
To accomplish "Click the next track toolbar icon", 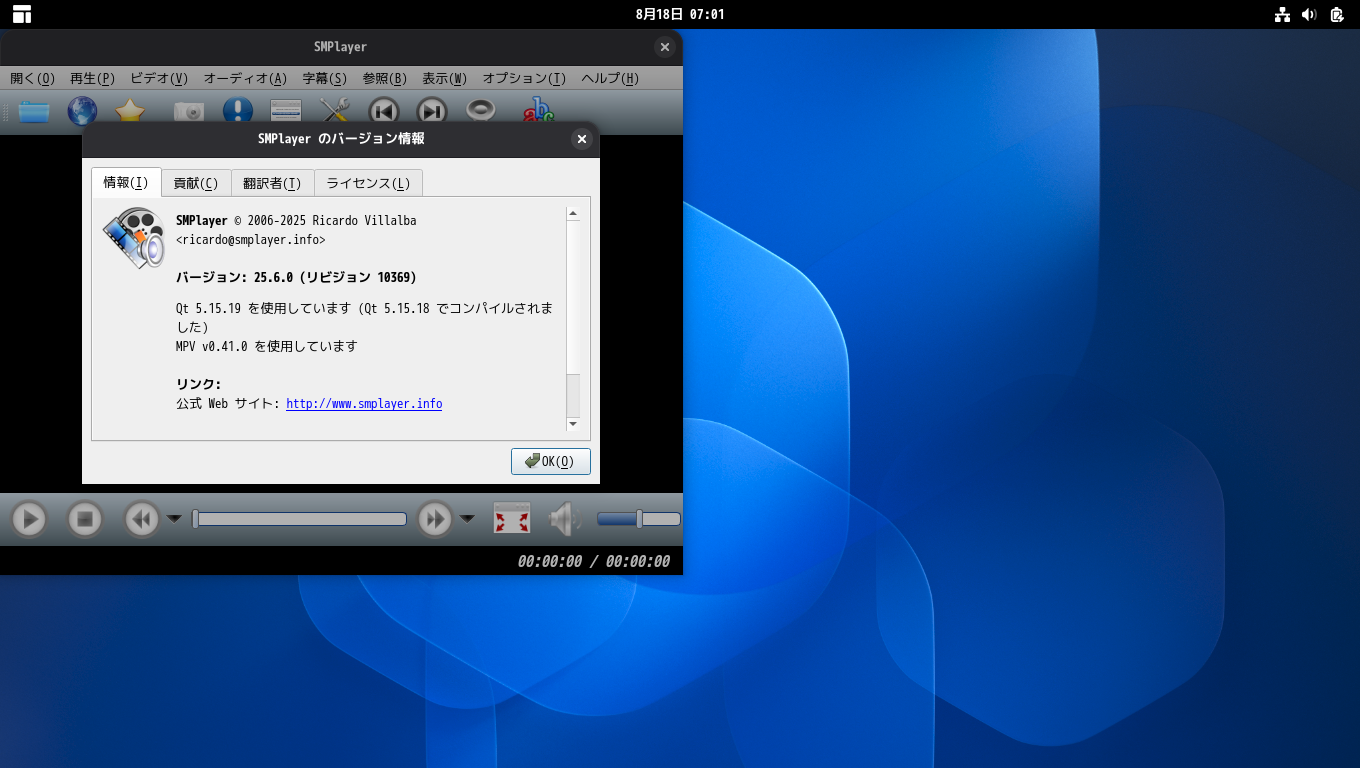I will point(432,110).
